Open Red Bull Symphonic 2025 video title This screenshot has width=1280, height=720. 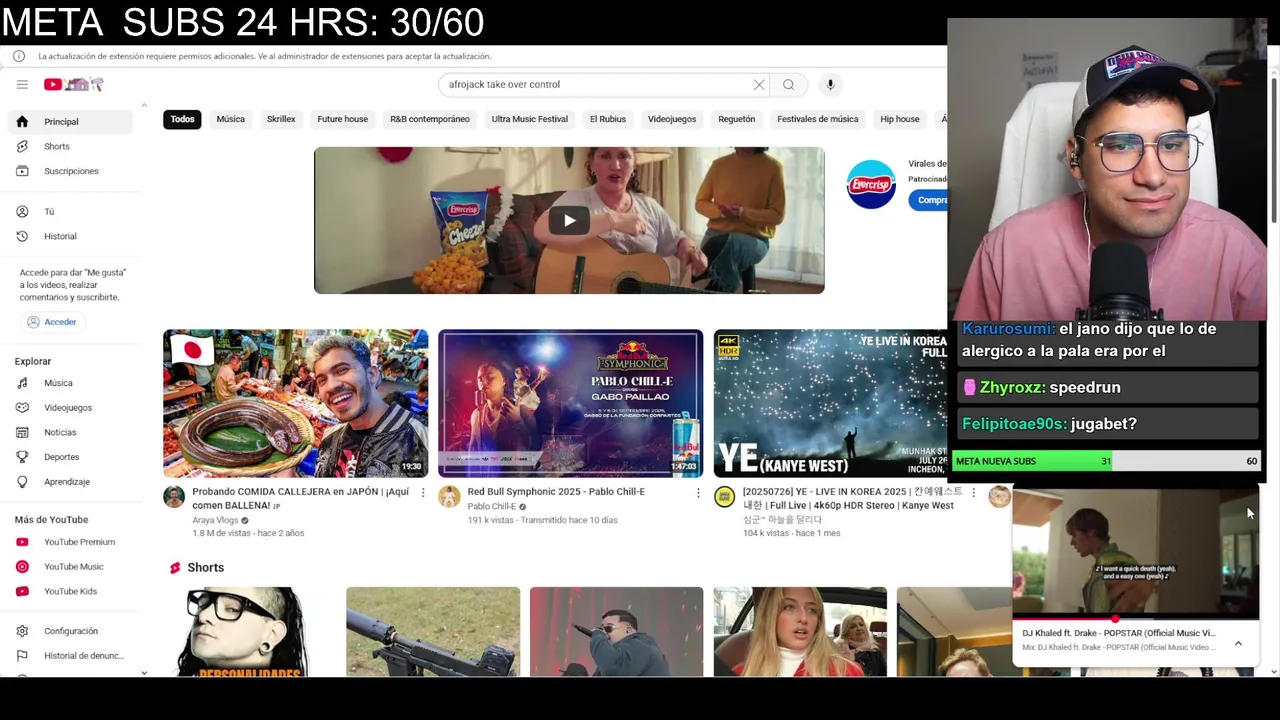point(556,492)
